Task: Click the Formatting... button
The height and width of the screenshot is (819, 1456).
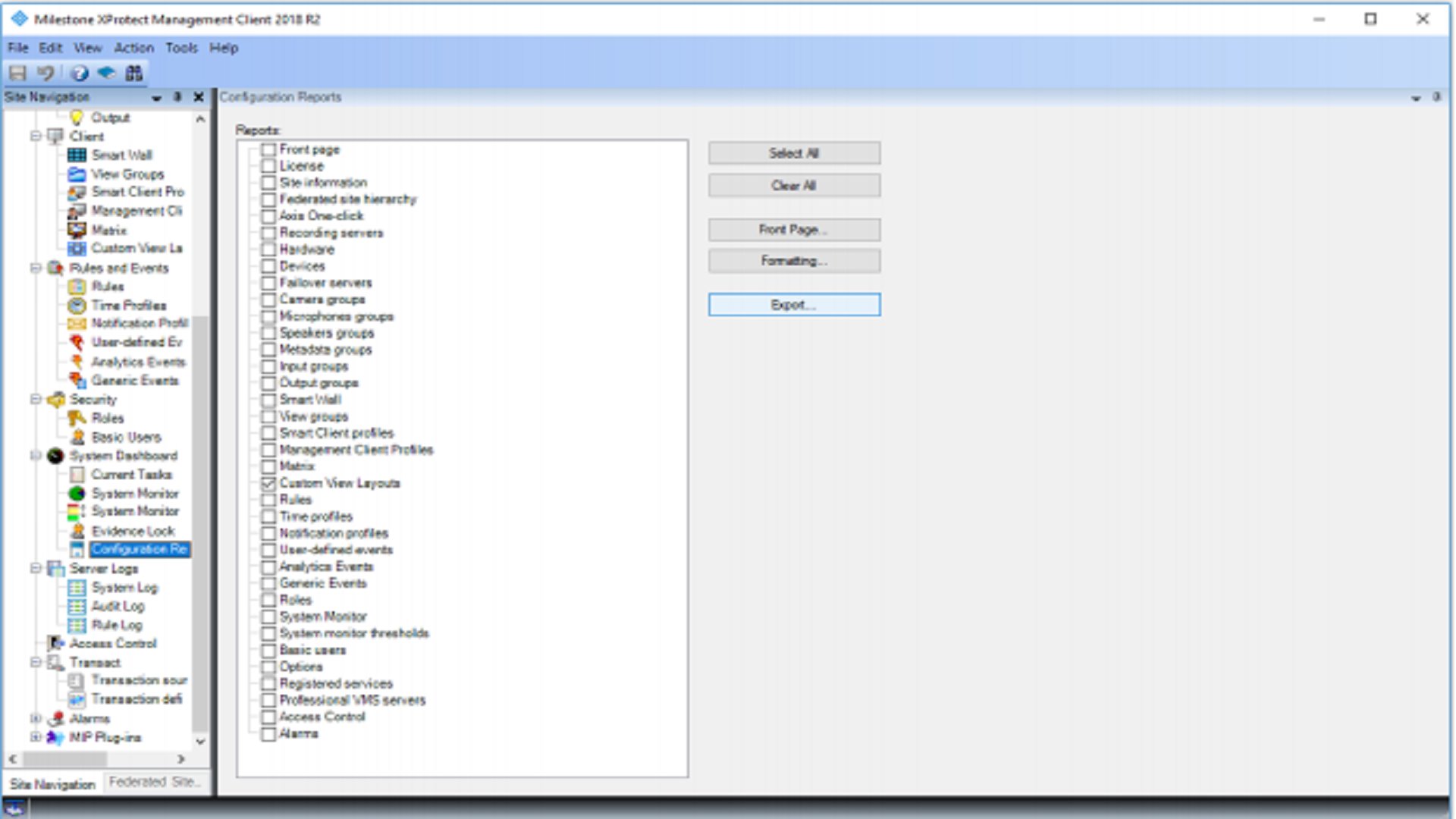Action: [794, 261]
